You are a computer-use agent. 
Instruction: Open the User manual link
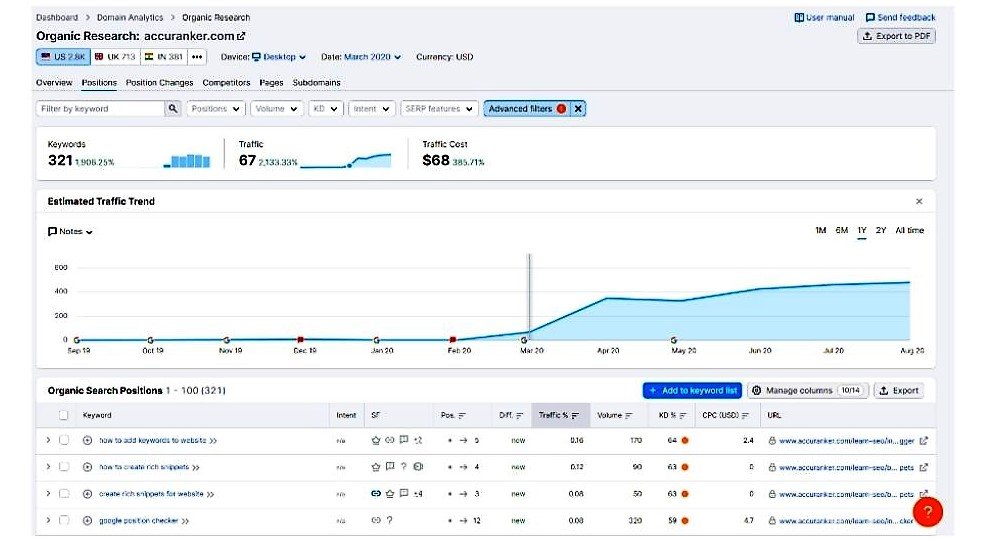tap(824, 18)
